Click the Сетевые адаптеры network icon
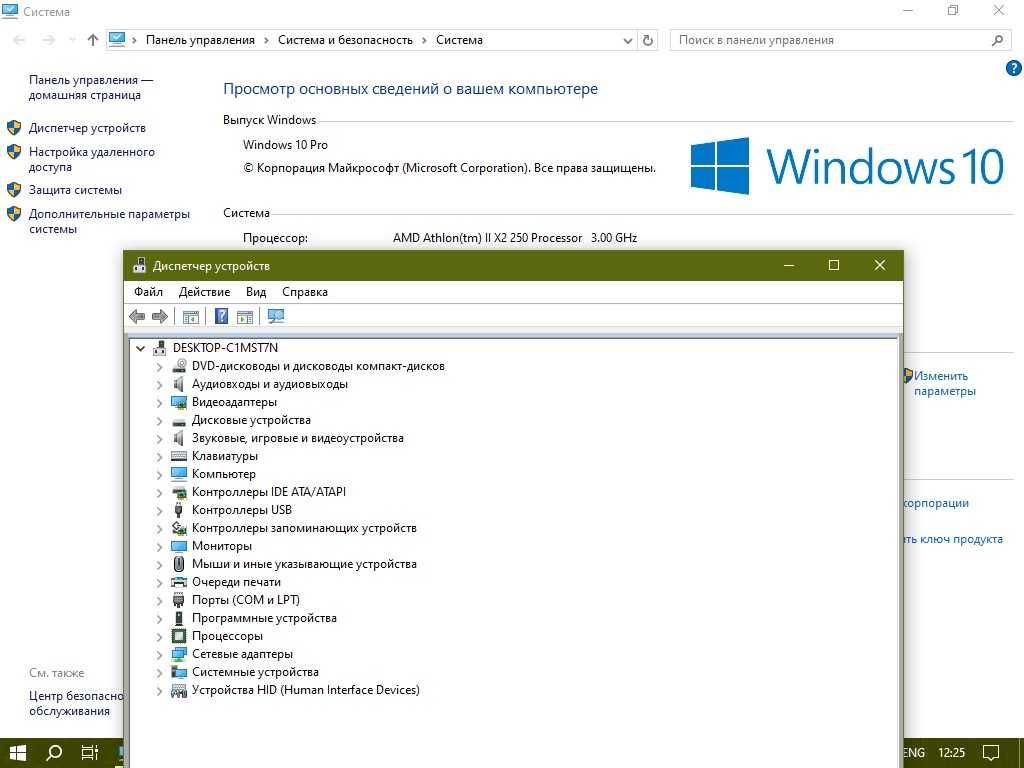 coord(178,654)
